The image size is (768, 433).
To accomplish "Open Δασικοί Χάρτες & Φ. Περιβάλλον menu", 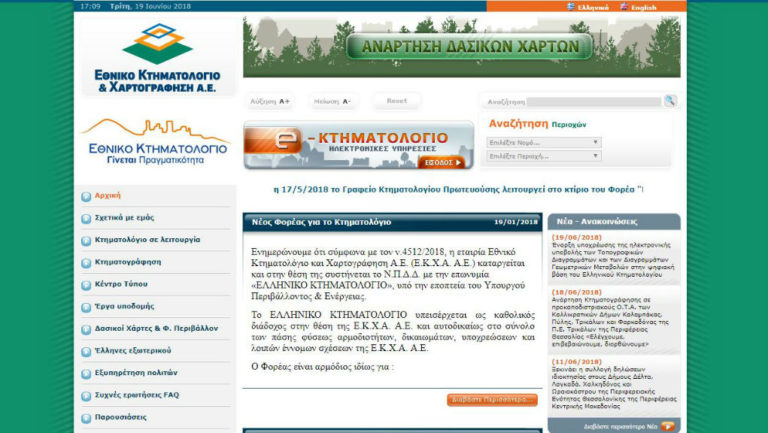I will (x=156, y=328).
